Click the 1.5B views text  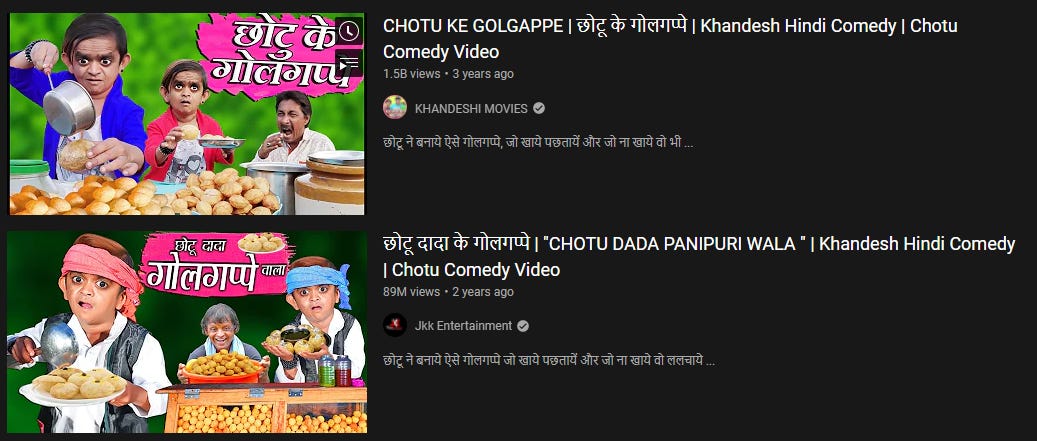[411, 74]
